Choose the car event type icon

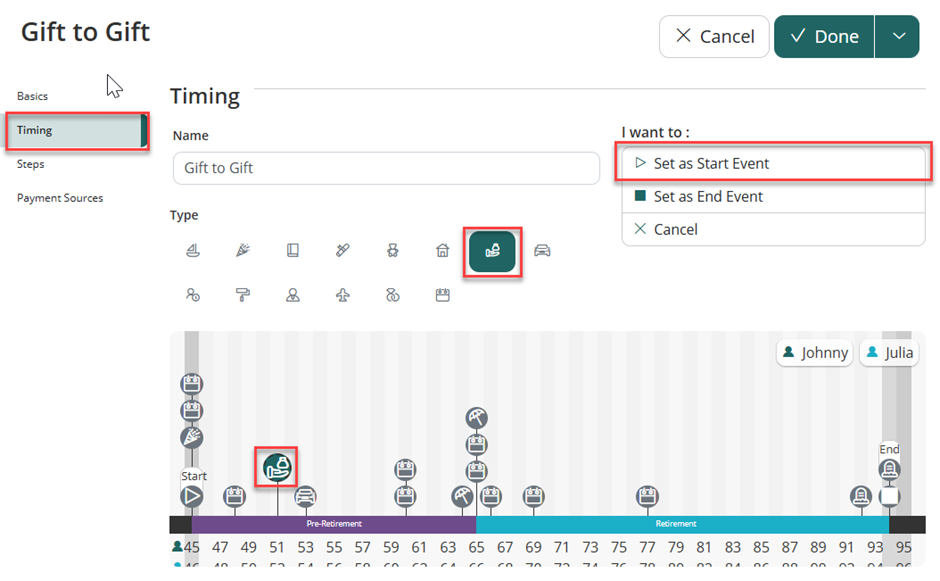tap(542, 251)
